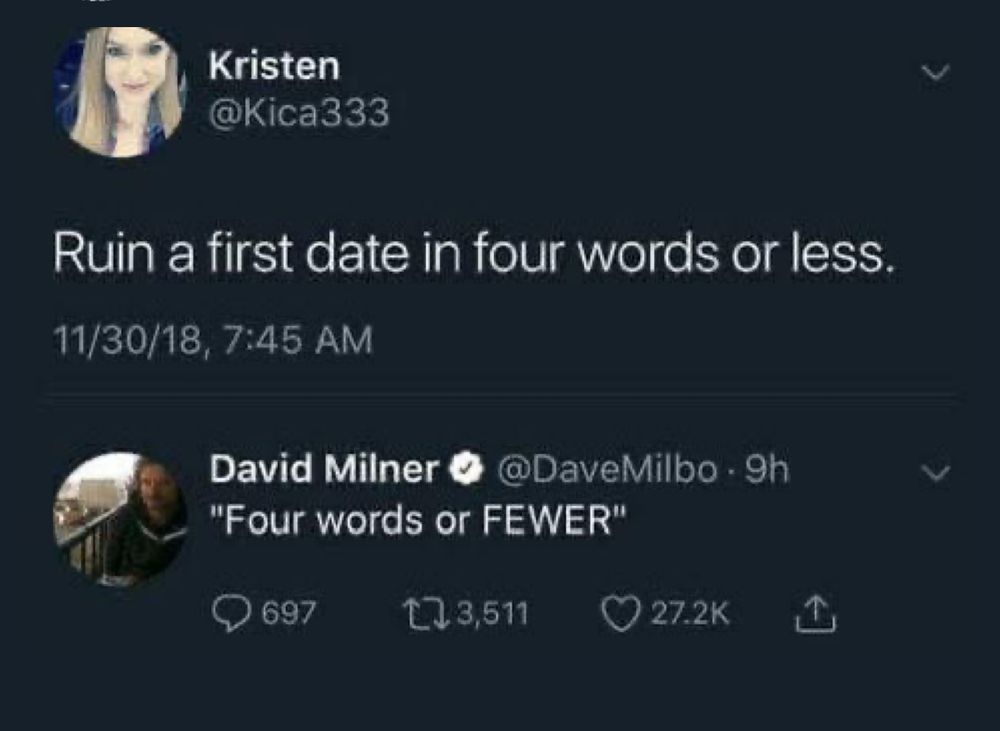
Task: Click the verified badge next to David Milner
Action: click(x=466, y=470)
